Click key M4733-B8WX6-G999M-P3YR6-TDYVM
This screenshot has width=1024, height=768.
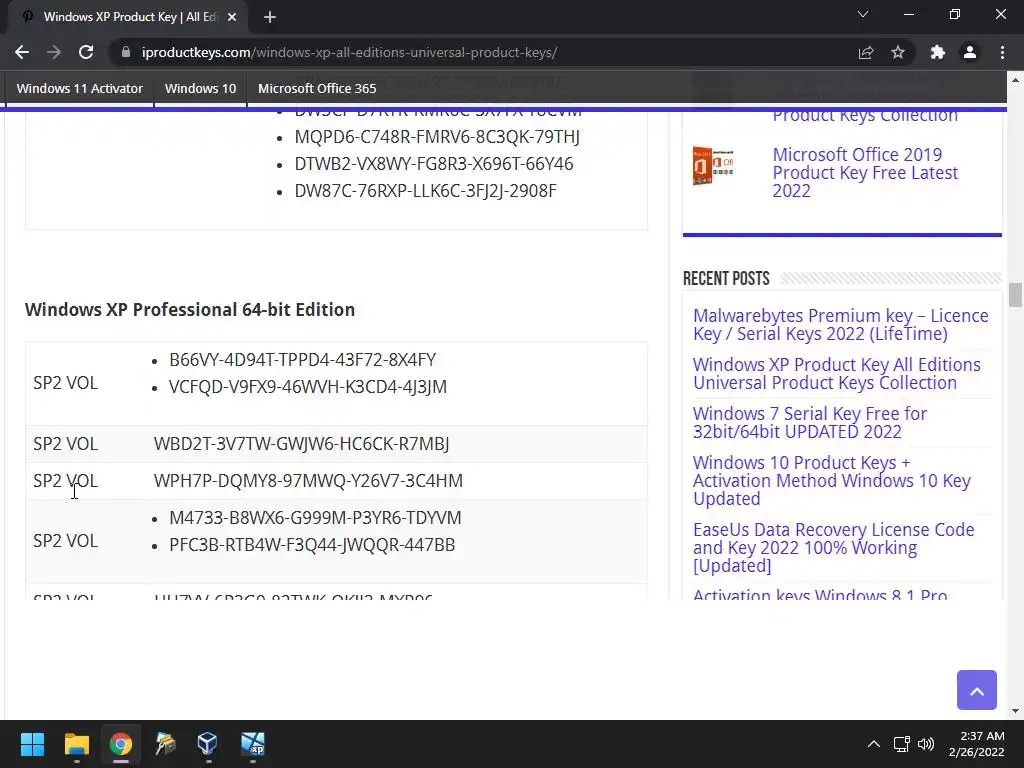pyautogui.click(x=315, y=518)
